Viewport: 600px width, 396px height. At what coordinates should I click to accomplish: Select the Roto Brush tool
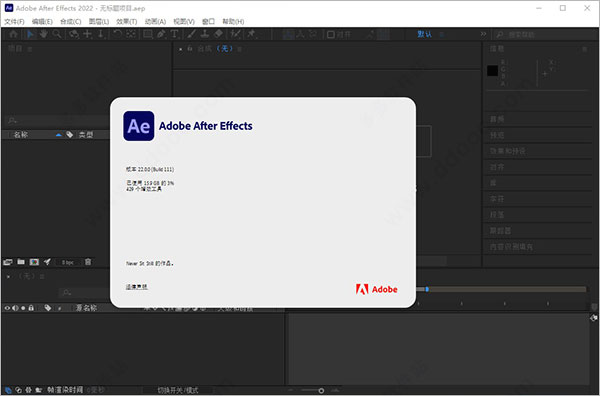pyautogui.click(x=236, y=34)
